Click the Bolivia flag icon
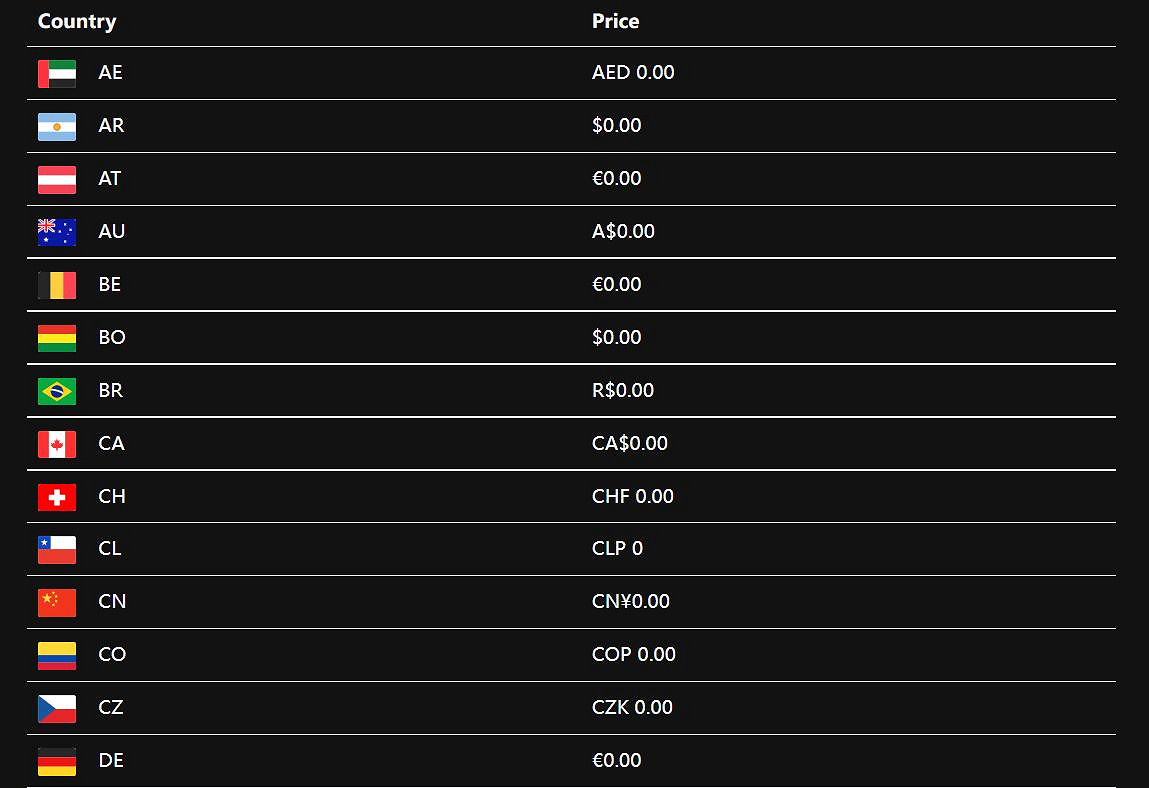The width and height of the screenshot is (1149, 788). (x=57, y=338)
